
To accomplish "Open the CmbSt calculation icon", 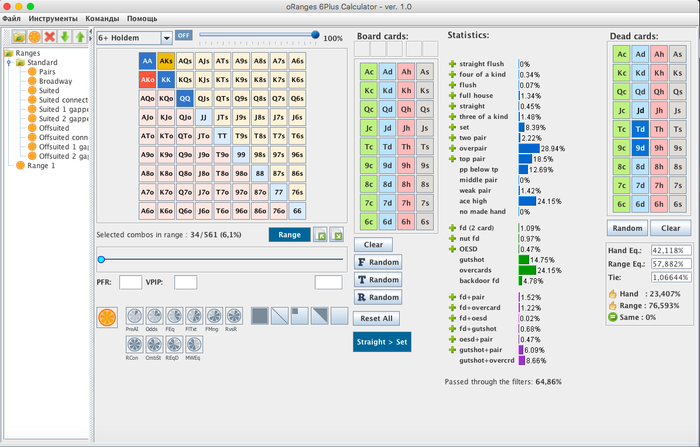I will click(154, 345).
